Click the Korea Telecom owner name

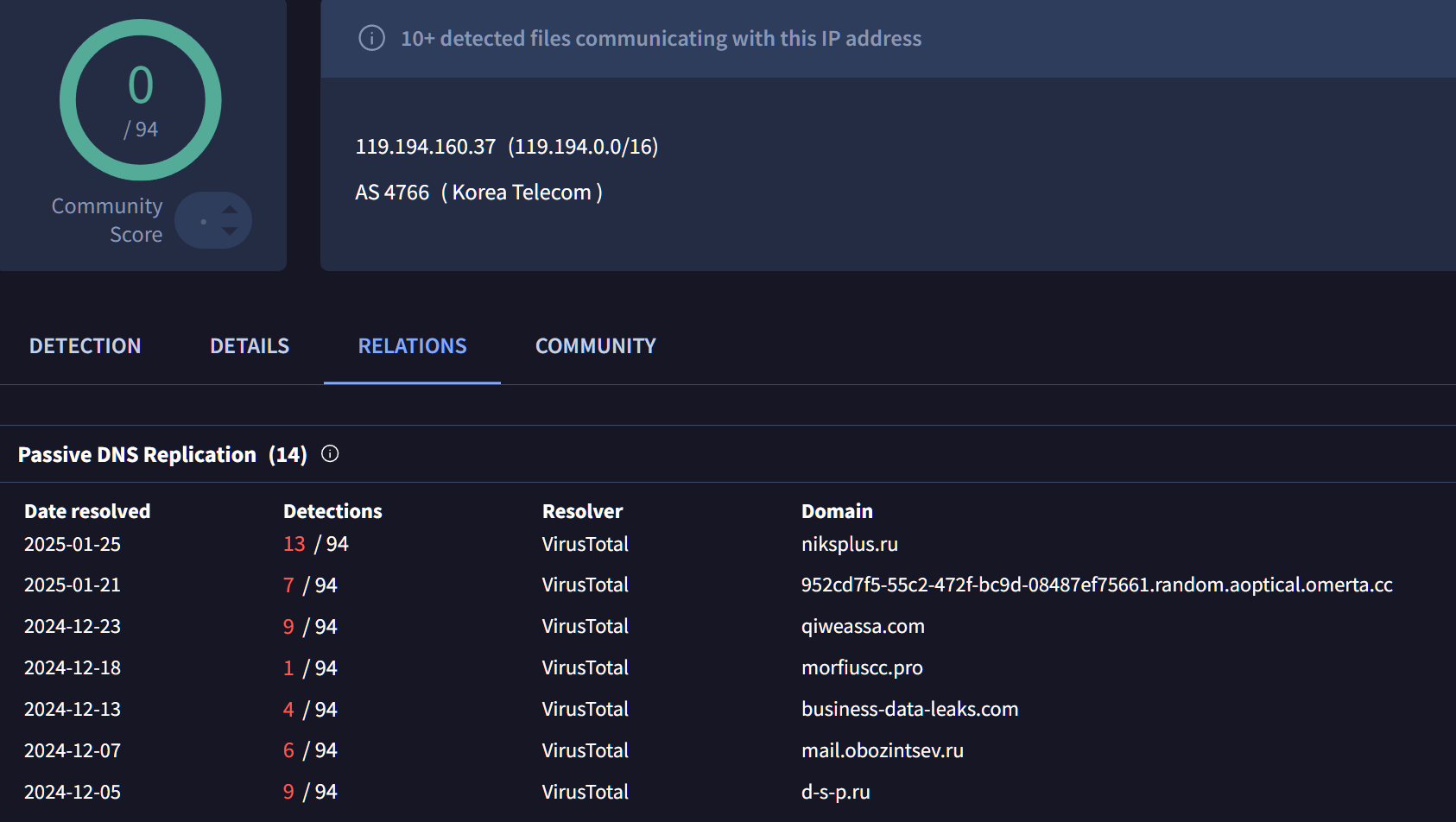(522, 193)
